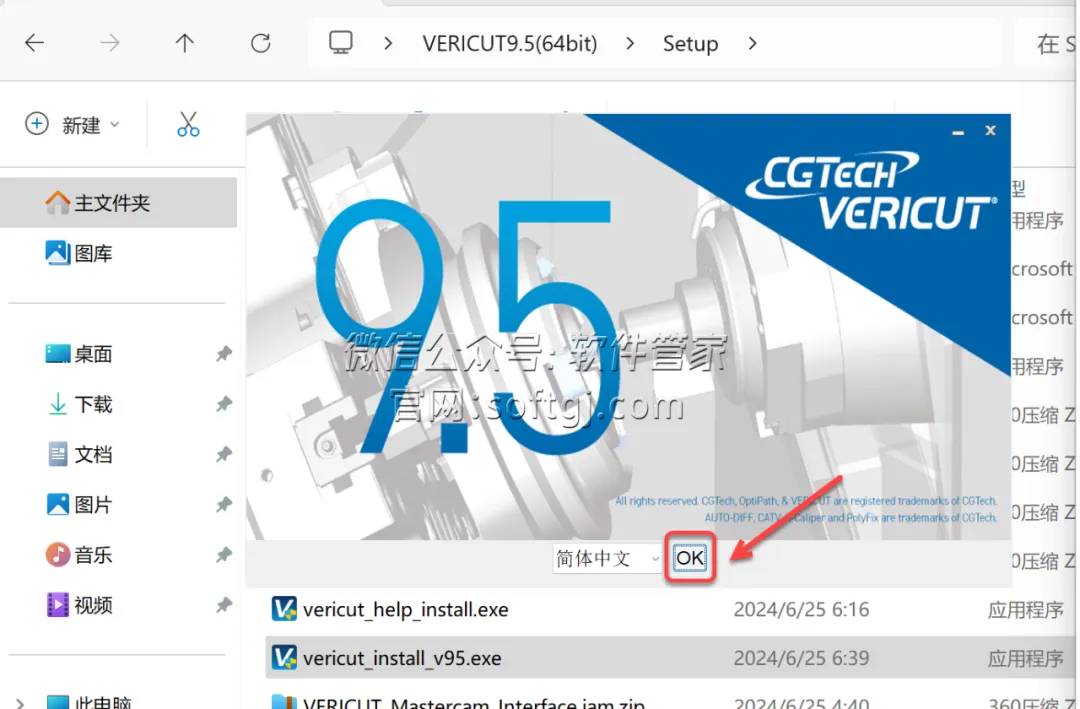Viewport: 1080px width, 709px height.
Task: Open the 简体中文 language dropdown
Action: (607, 558)
